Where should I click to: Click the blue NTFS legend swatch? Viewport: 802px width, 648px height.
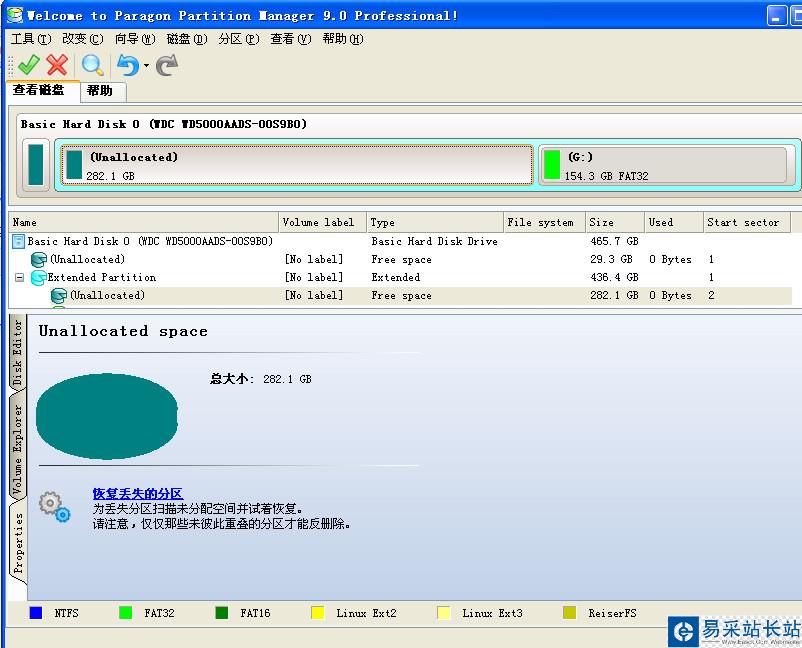coord(36,613)
